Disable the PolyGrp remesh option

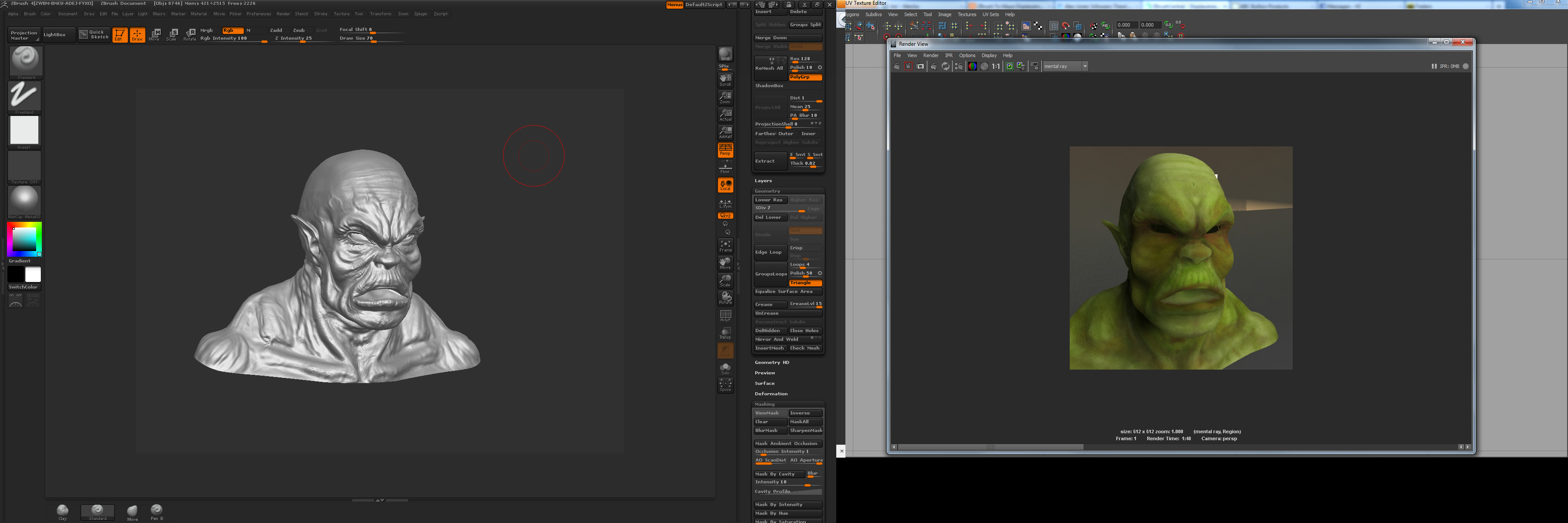(x=805, y=77)
